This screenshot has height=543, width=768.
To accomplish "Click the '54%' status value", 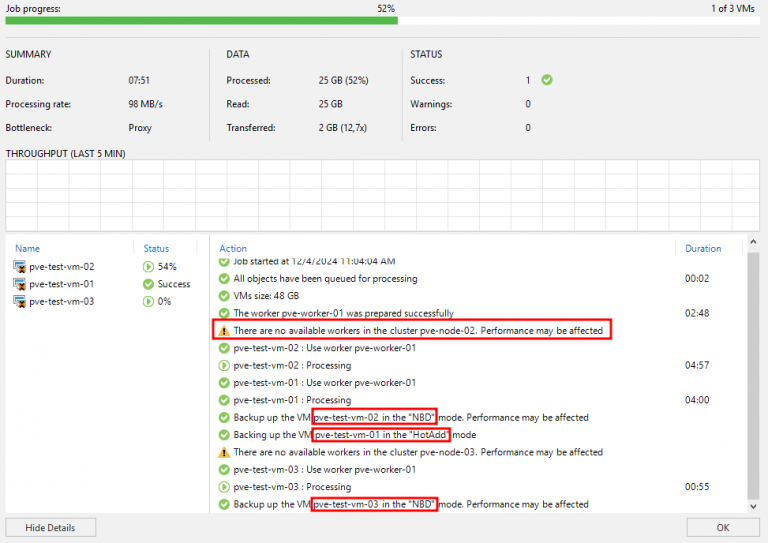I will [x=167, y=267].
